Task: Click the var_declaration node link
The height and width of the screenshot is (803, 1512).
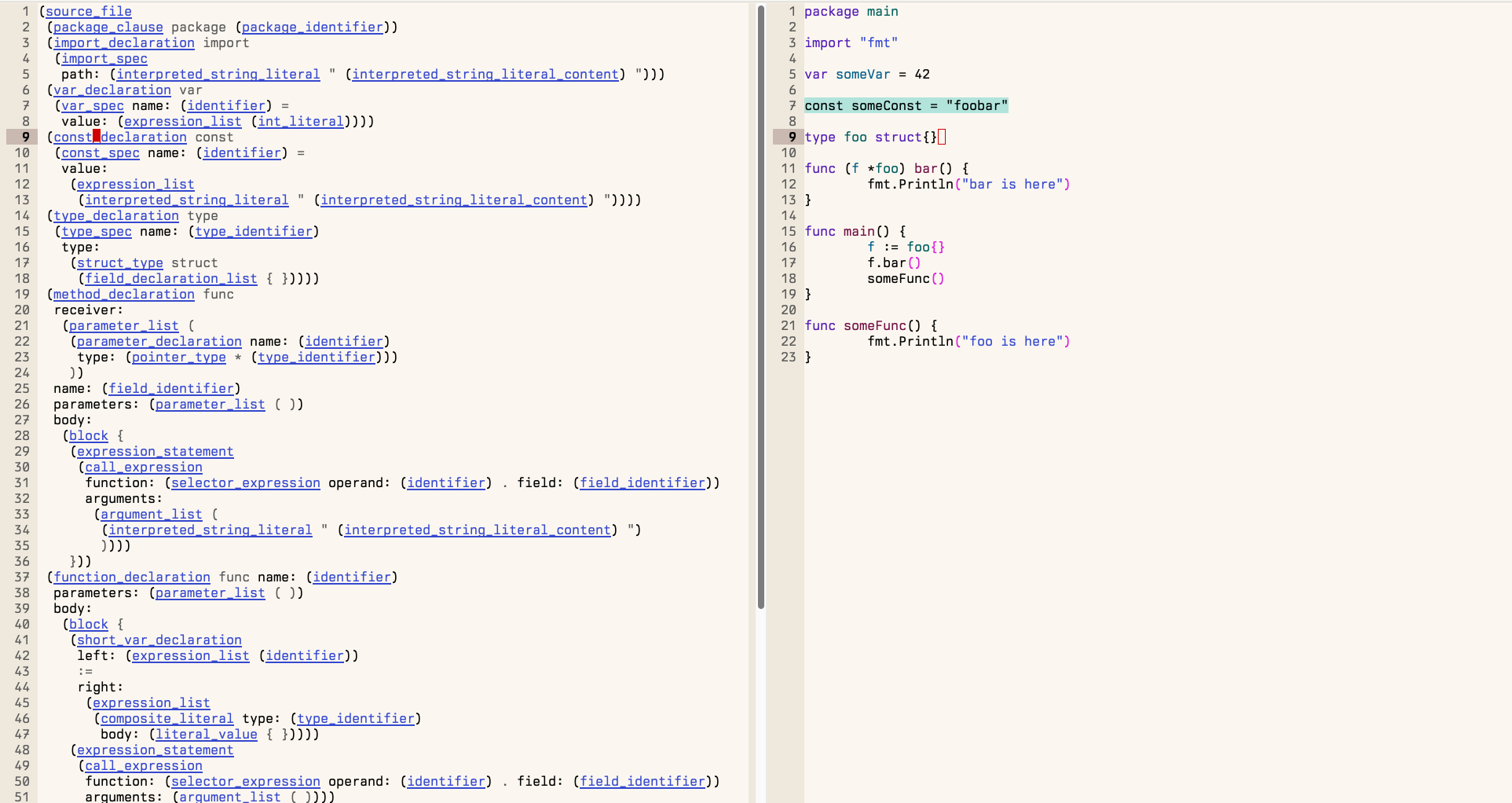Action: pos(112,90)
